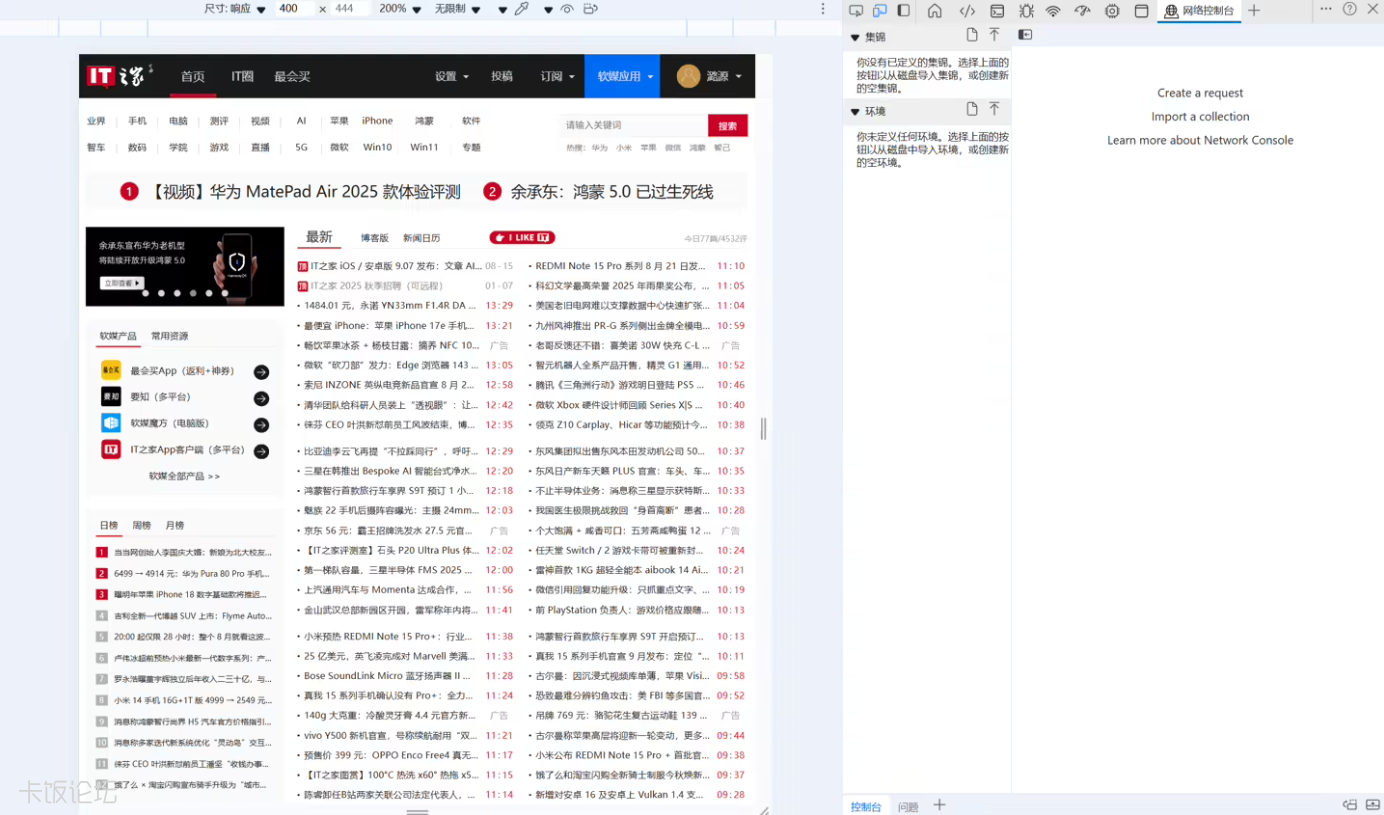1384x815 pixels.
Task: Click the viewport right resize handle
Action: (x=764, y=429)
